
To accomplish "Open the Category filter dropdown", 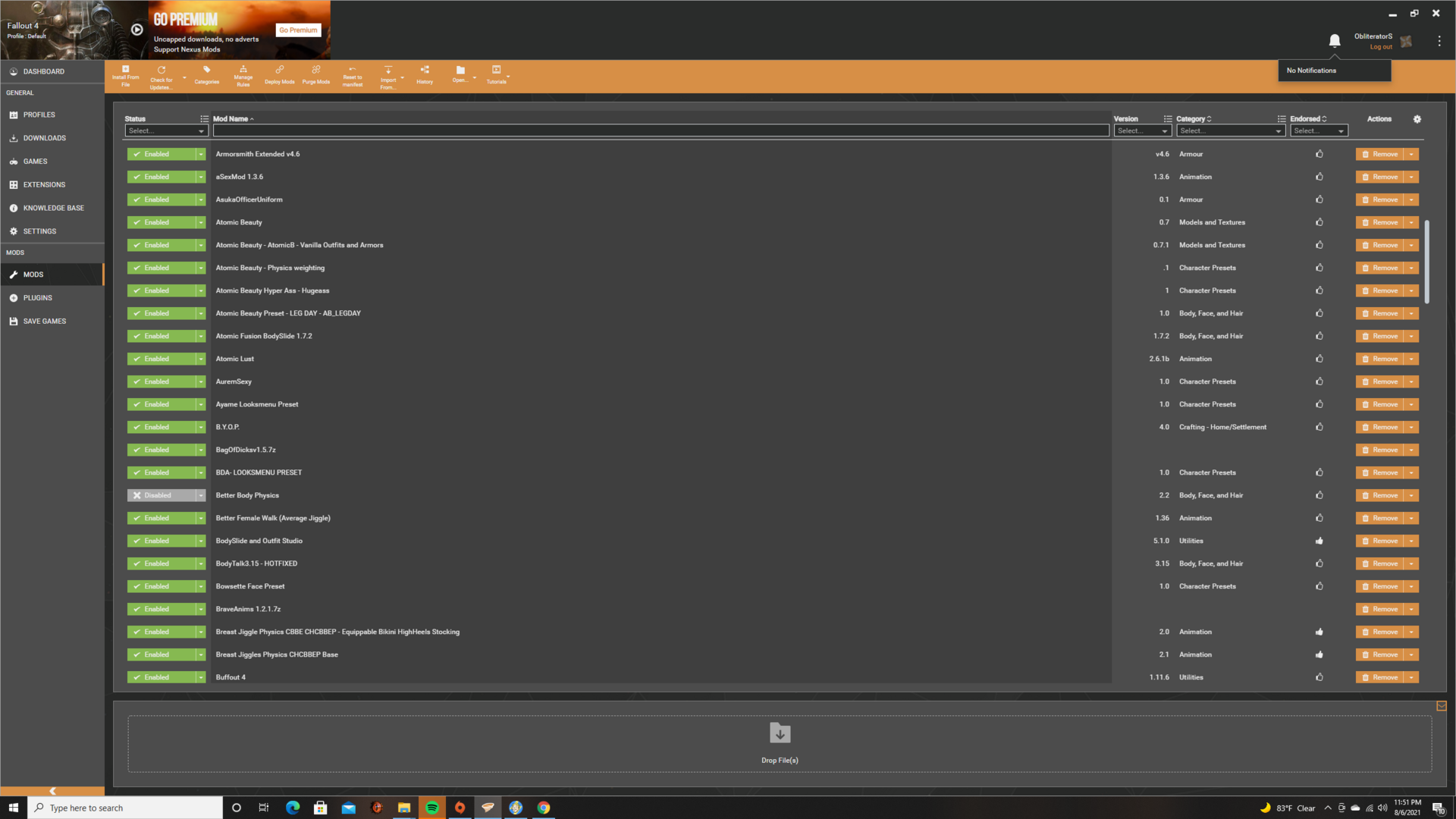I will click(x=1230, y=131).
